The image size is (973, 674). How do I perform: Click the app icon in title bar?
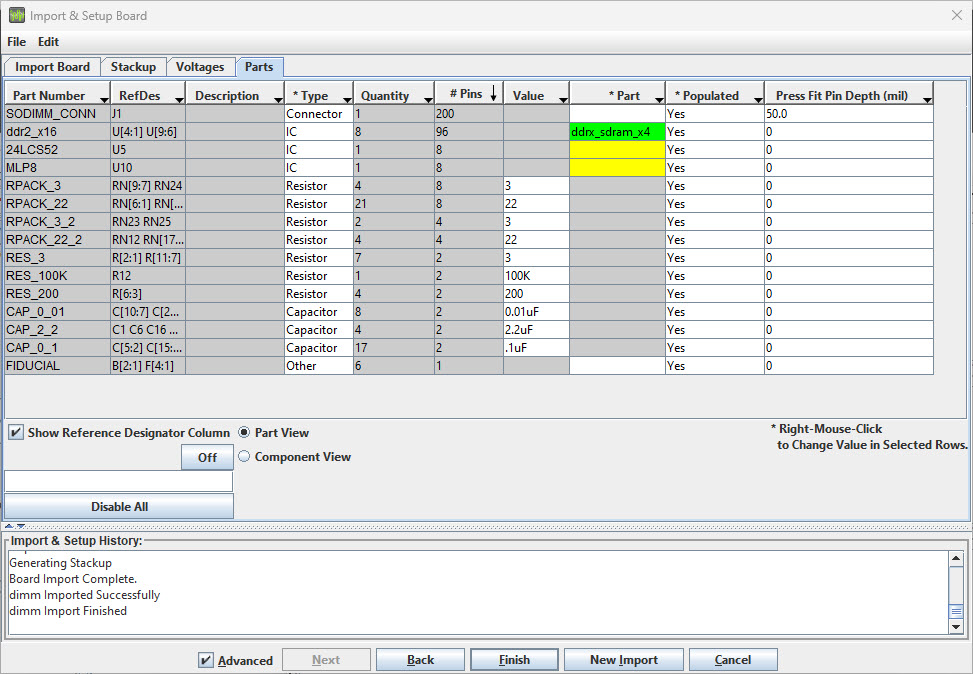click(17, 15)
